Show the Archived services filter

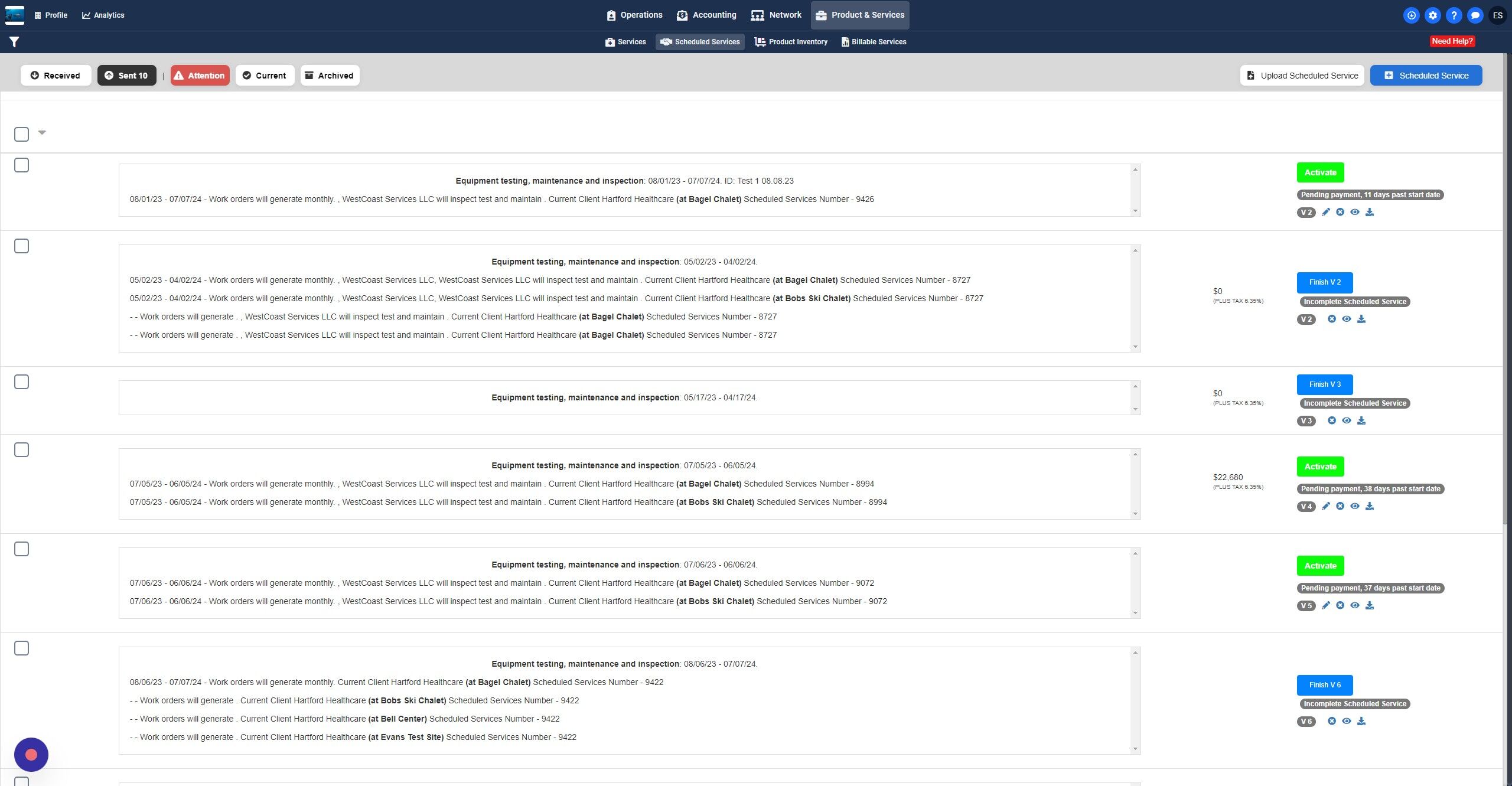click(330, 76)
